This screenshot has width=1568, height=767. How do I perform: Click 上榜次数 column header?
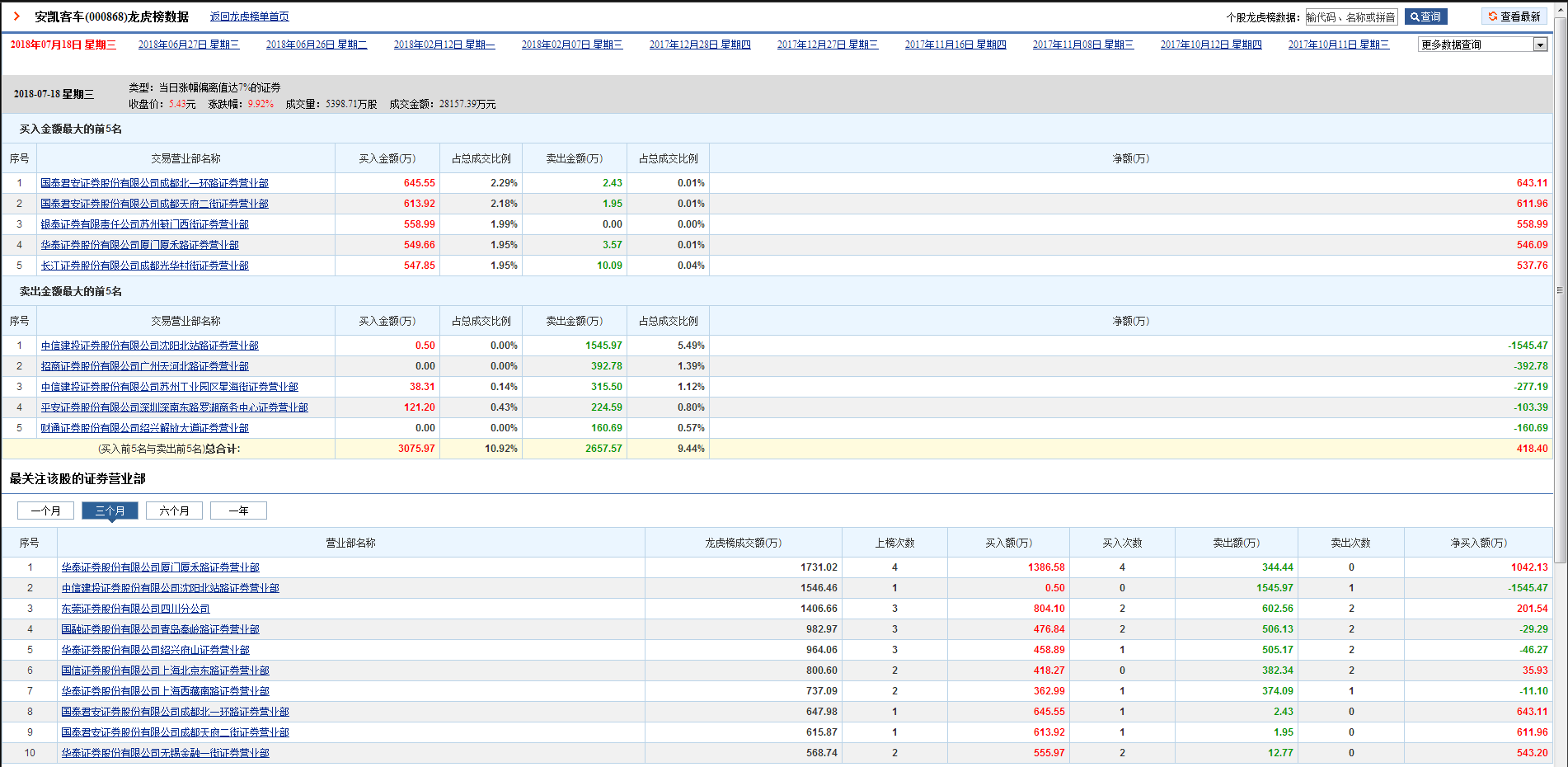click(x=894, y=543)
